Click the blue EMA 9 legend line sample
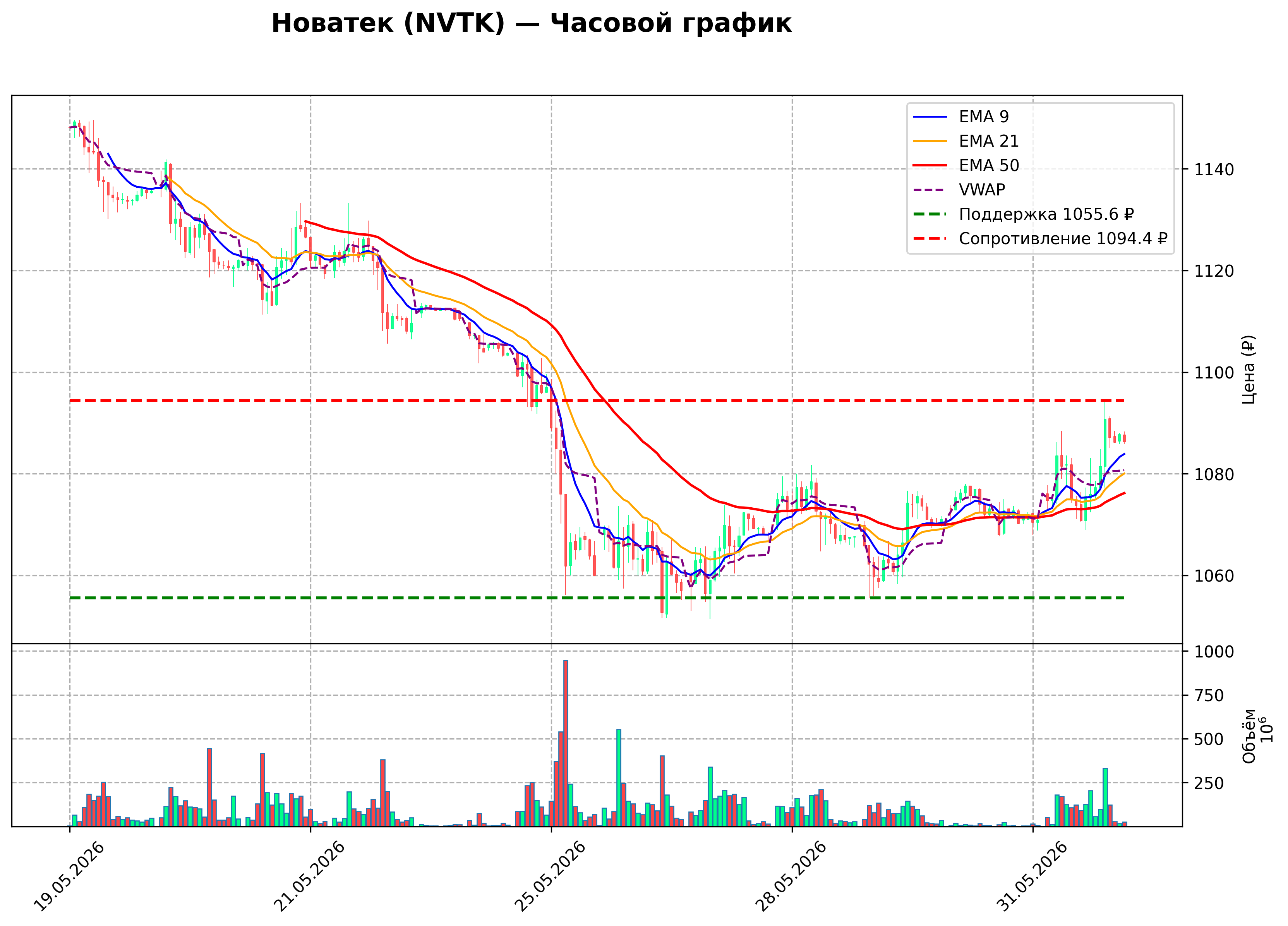Viewport: 1288px width, 926px height. (x=930, y=117)
